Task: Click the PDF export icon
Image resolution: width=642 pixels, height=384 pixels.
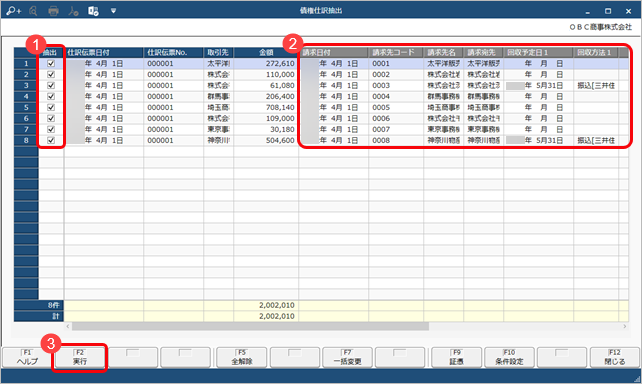Action: click(73, 11)
